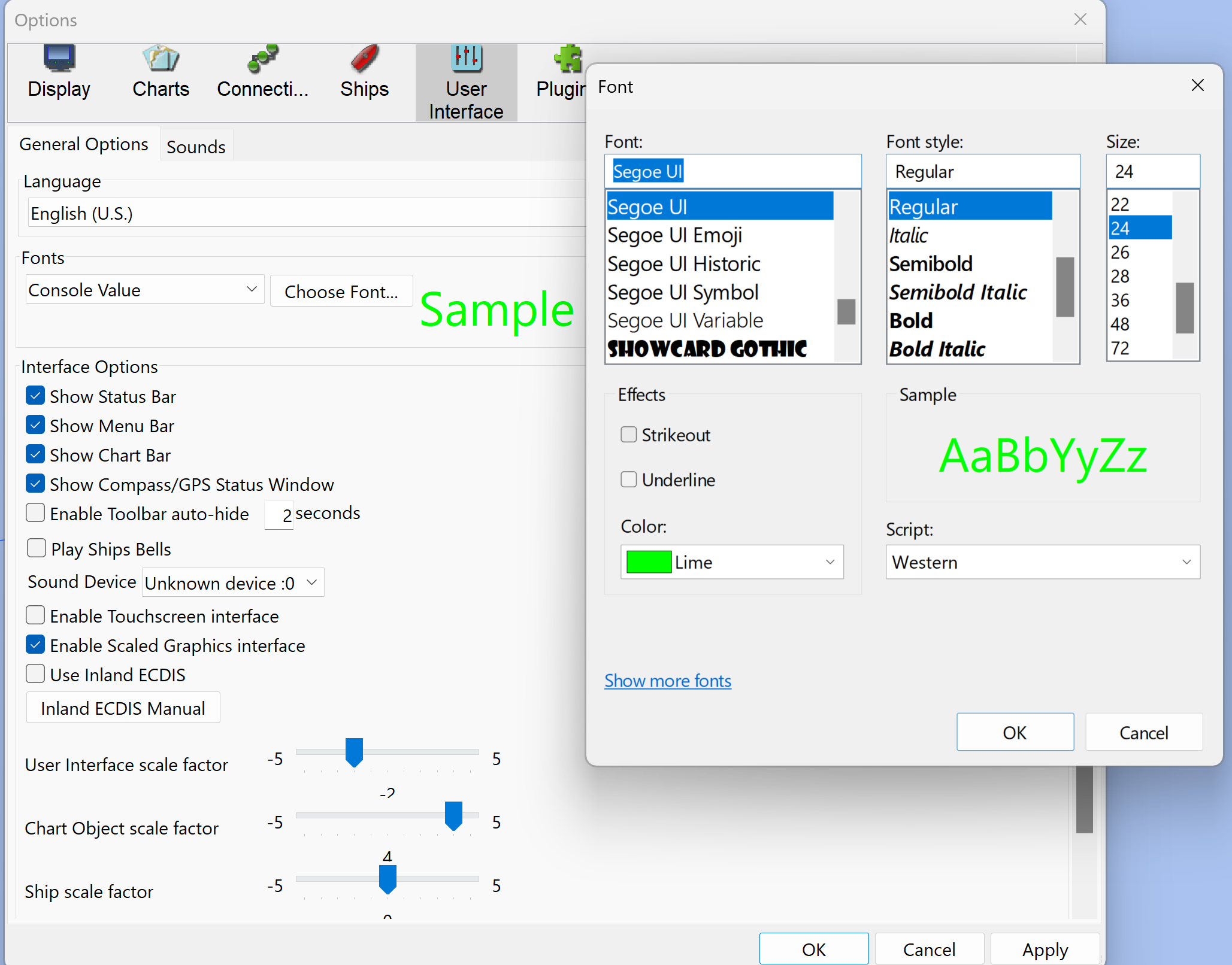
Task: Enable Play Ships Bells
Action: 36,548
